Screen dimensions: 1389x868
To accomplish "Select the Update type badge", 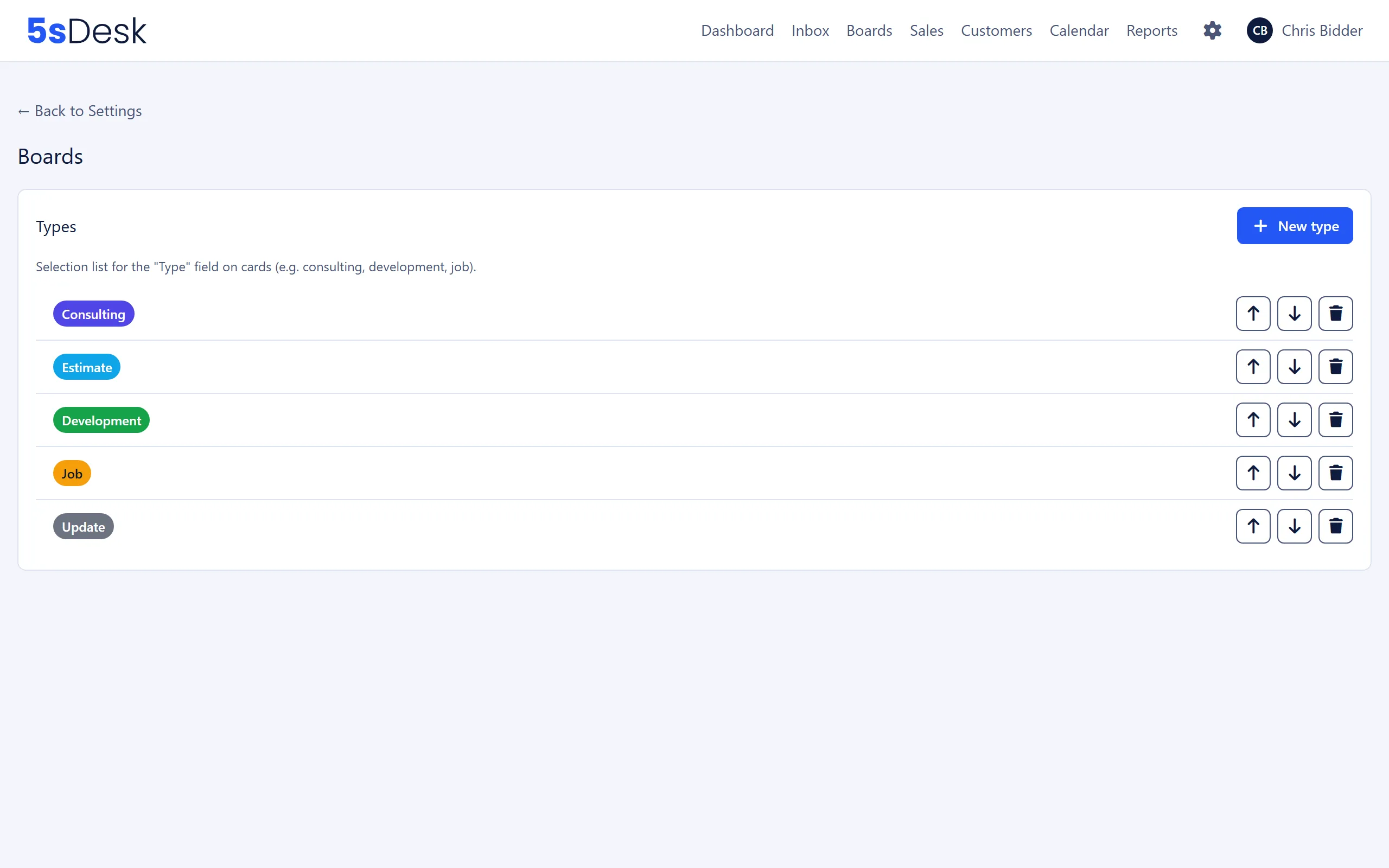I will tap(83, 526).
